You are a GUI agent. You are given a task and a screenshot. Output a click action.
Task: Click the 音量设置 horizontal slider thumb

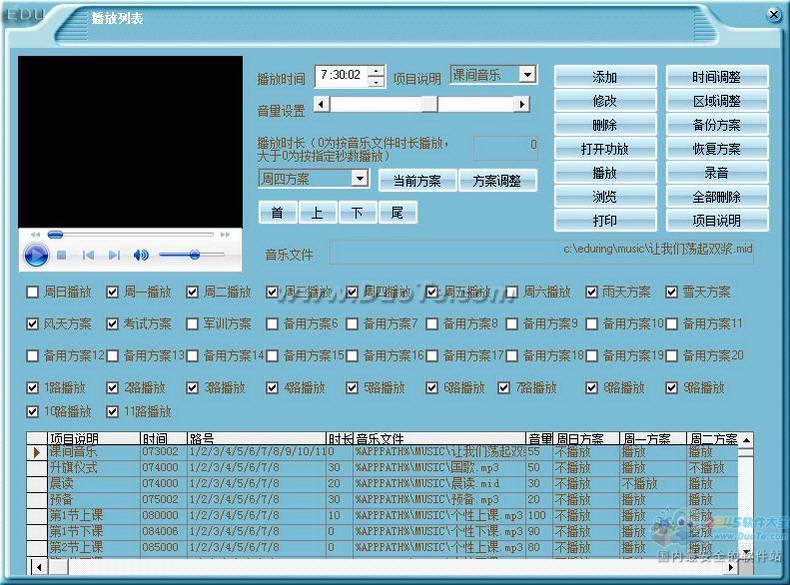click(x=429, y=104)
